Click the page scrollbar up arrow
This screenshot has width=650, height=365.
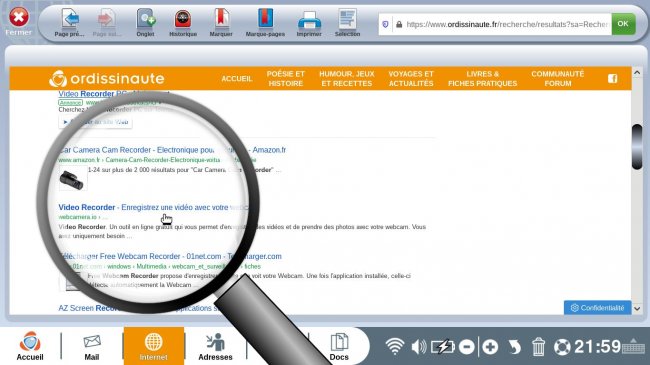tap(637, 73)
